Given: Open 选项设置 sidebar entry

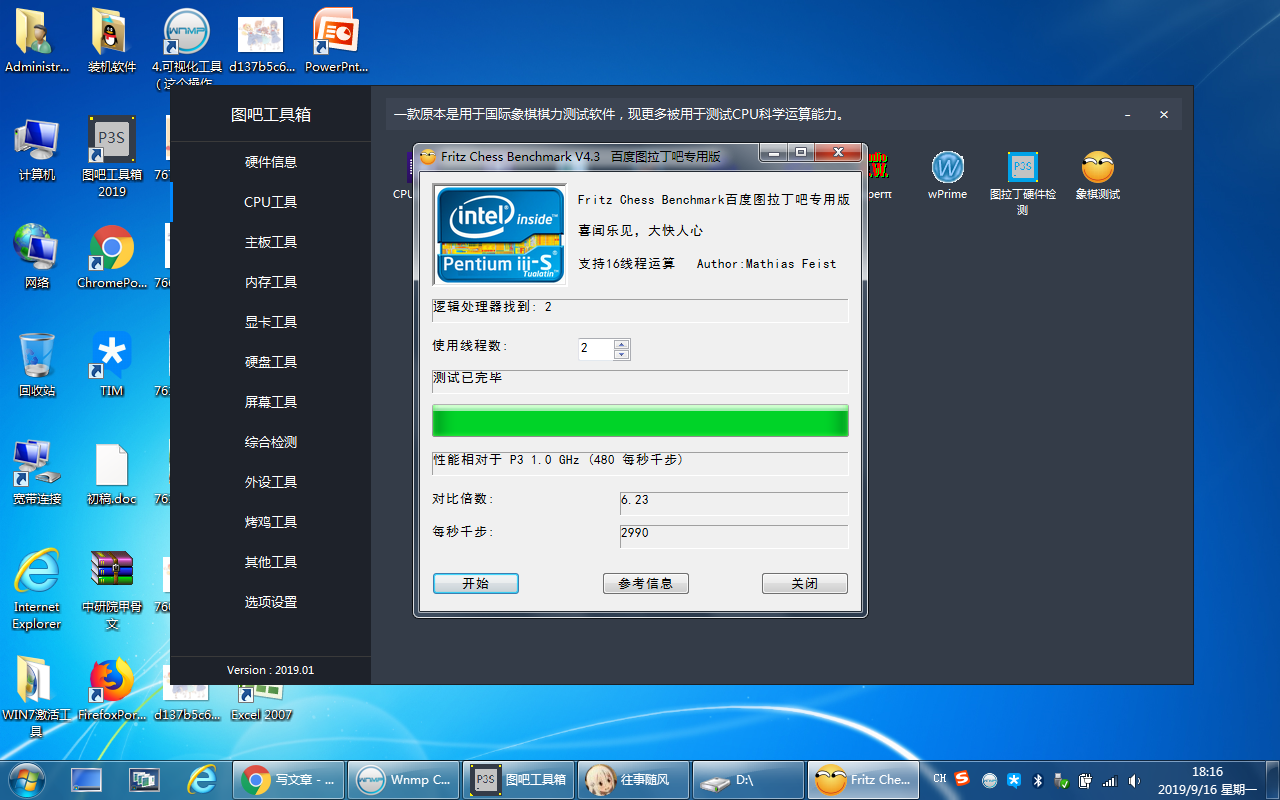Looking at the screenshot, I should tap(270, 601).
